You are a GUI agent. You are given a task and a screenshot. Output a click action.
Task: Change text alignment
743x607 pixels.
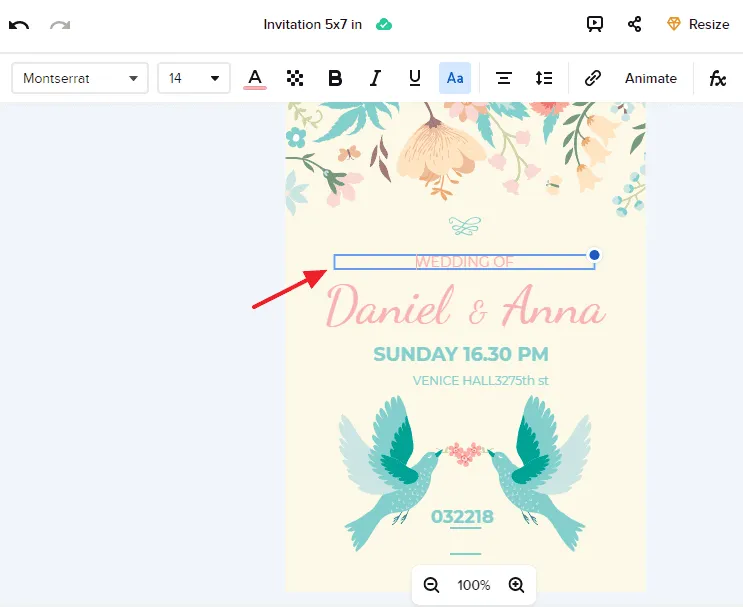tap(504, 78)
